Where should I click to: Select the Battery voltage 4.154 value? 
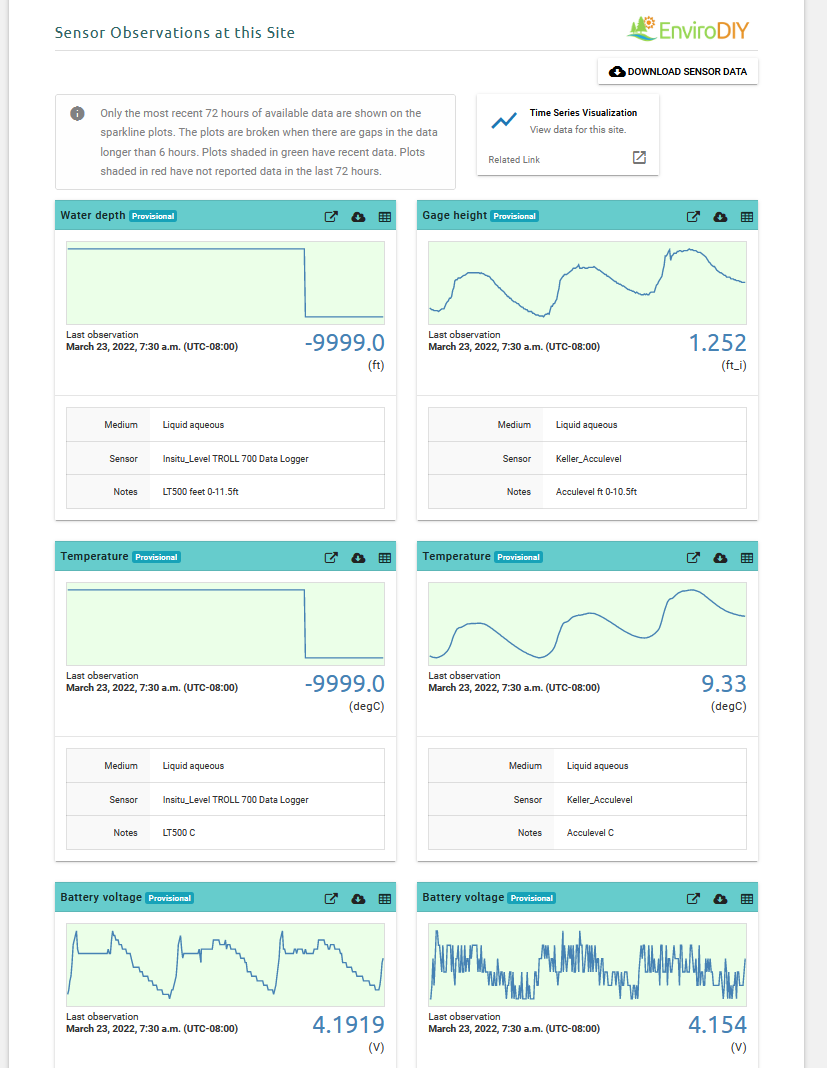(717, 1024)
